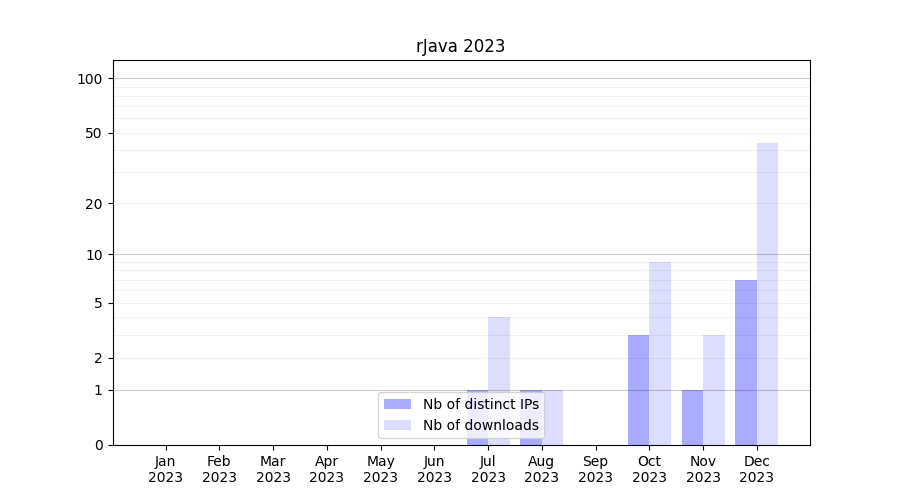The height and width of the screenshot is (500, 900).
Task: Click the Nb of downloads legend label
Action: click(480, 425)
